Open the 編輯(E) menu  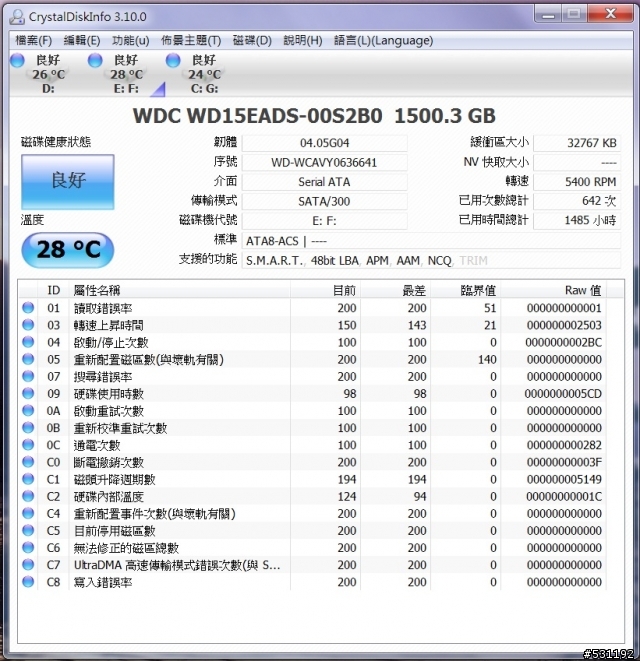coord(82,41)
